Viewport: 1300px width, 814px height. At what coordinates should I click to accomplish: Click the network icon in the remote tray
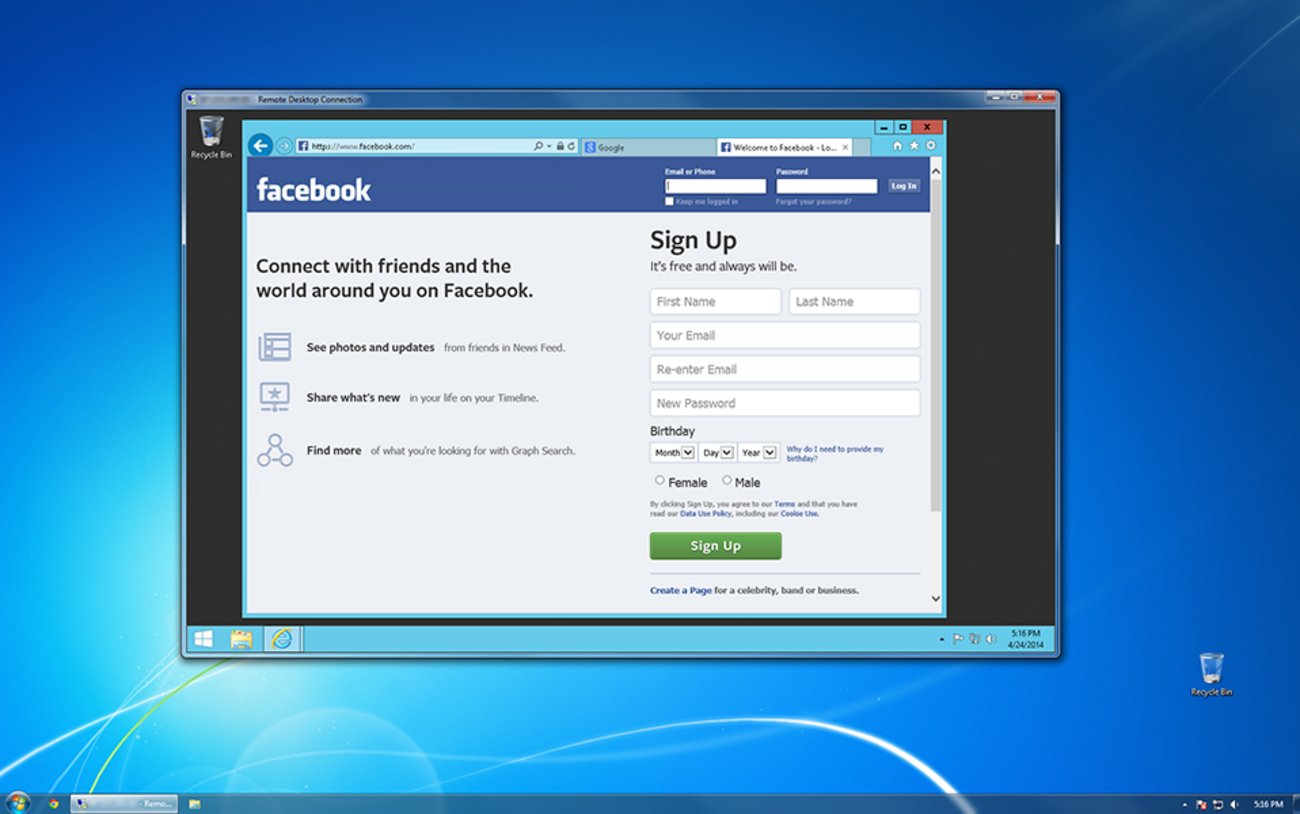(x=974, y=639)
